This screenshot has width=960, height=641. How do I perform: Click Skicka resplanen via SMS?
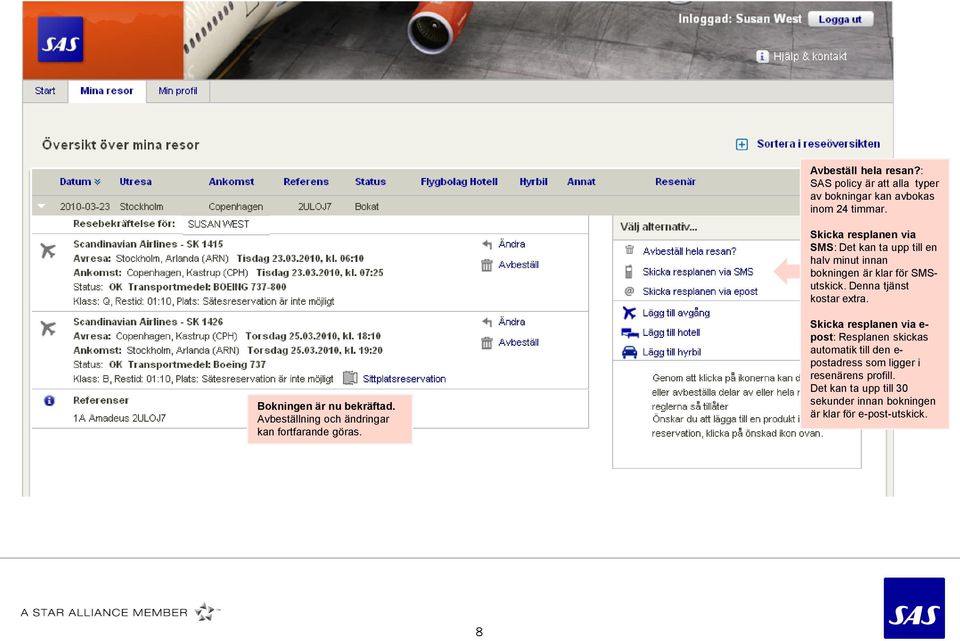coord(698,272)
